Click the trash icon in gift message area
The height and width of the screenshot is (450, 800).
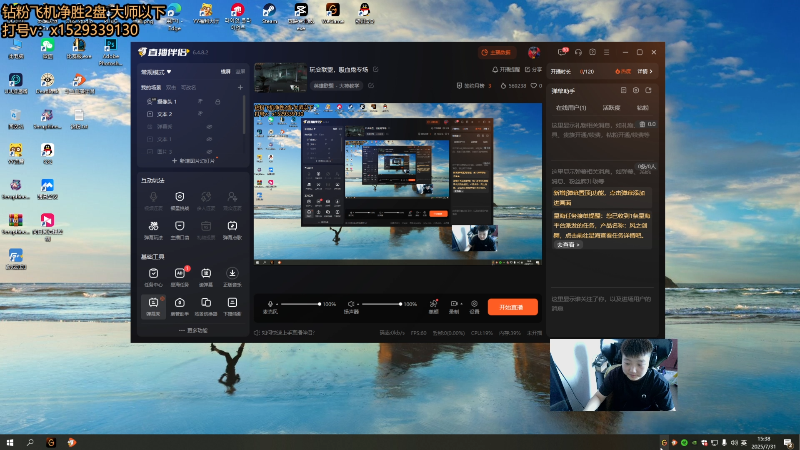[x=642, y=124]
